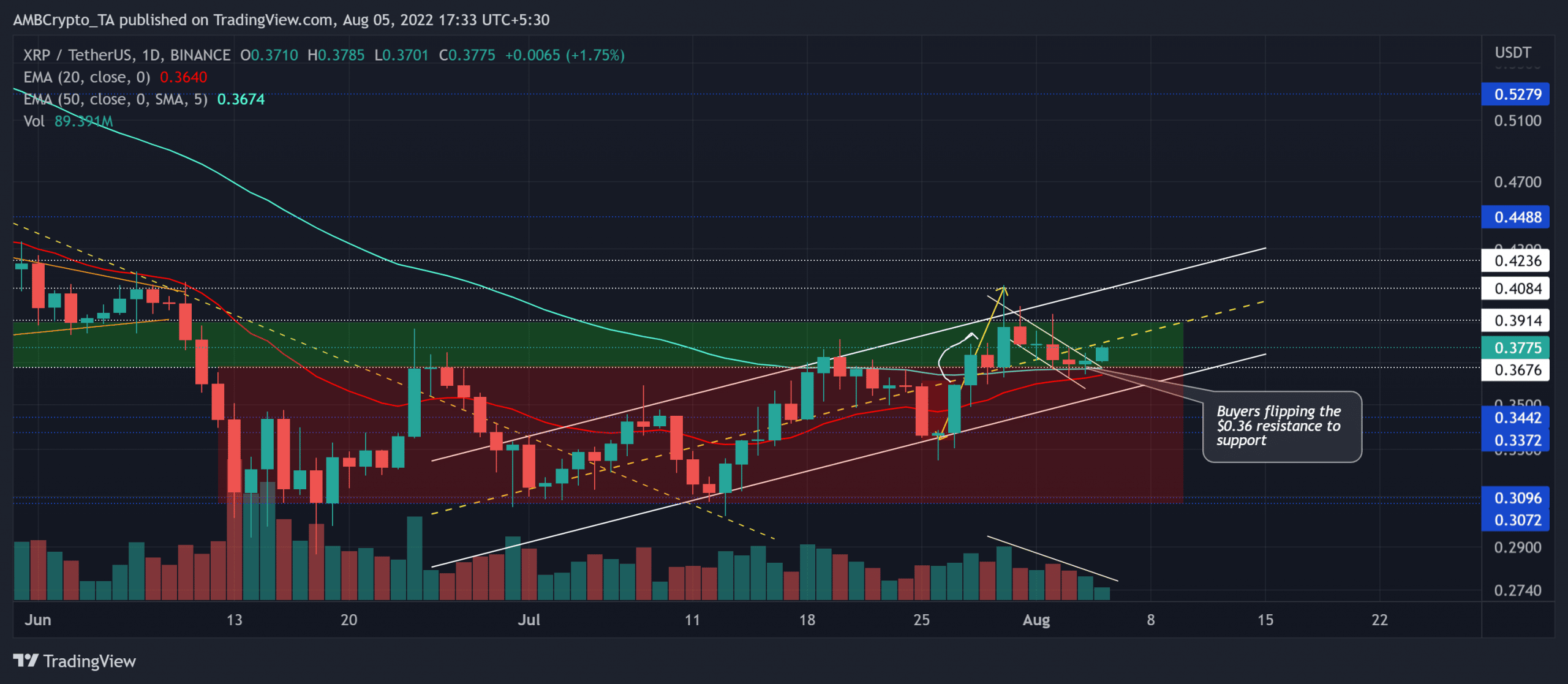This screenshot has width=1568, height=684.
Task: Click the 0.3072 price label
Action: click(1515, 520)
